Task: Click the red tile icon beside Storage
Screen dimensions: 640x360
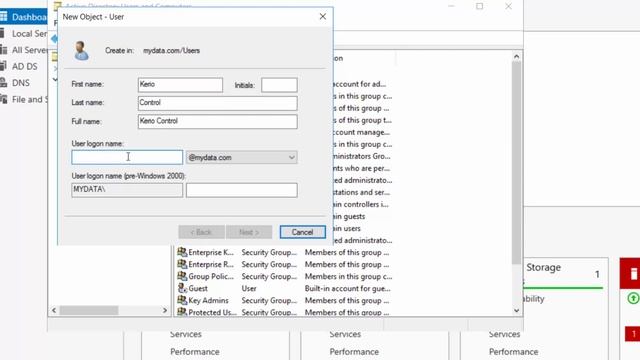Action: pyautogui.click(x=633, y=274)
